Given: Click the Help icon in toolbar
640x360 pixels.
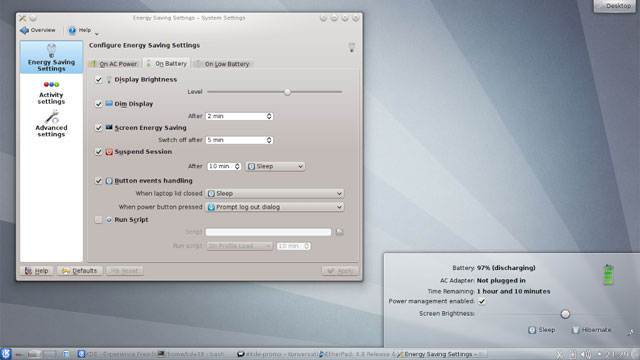Looking at the screenshot, I should click(x=72, y=30).
